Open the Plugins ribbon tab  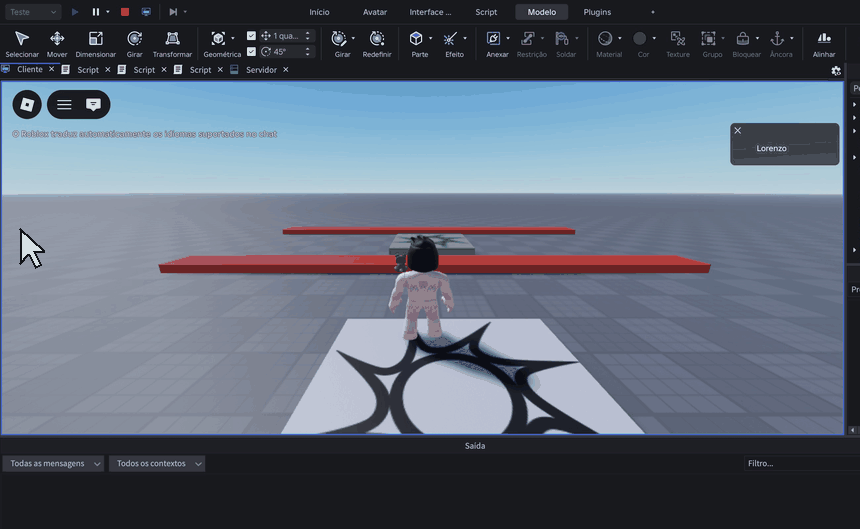pos(597,12)
